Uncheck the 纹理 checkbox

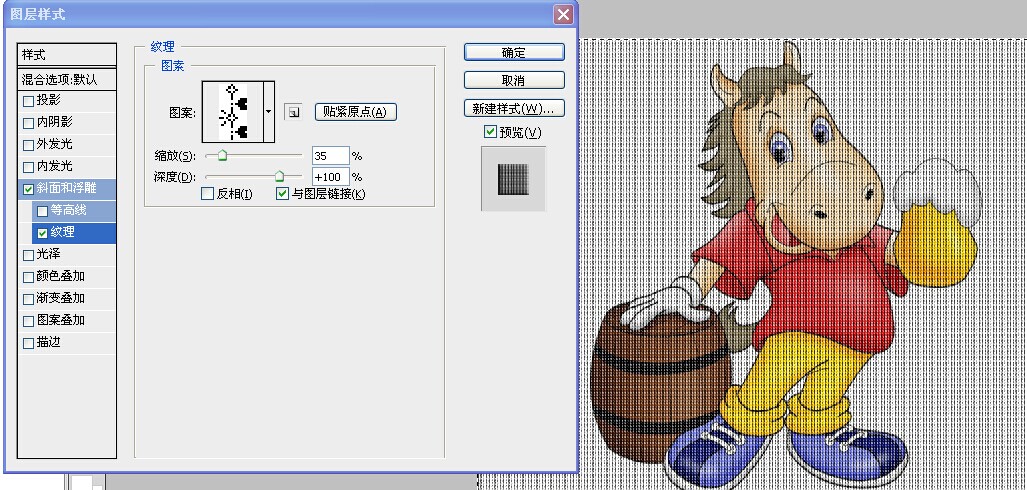click(43, 233)
